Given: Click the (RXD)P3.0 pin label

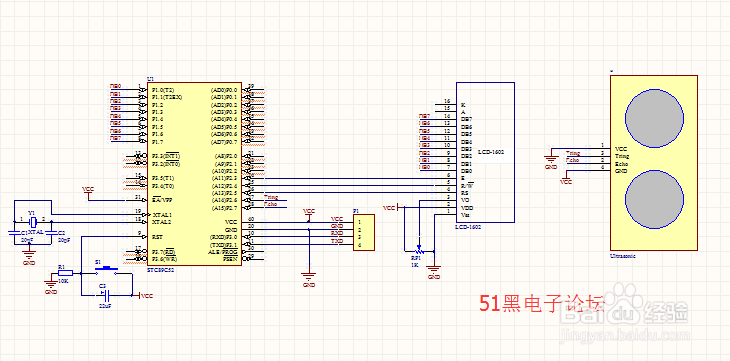Looking at the screenshot, I should tap(223, 237).
